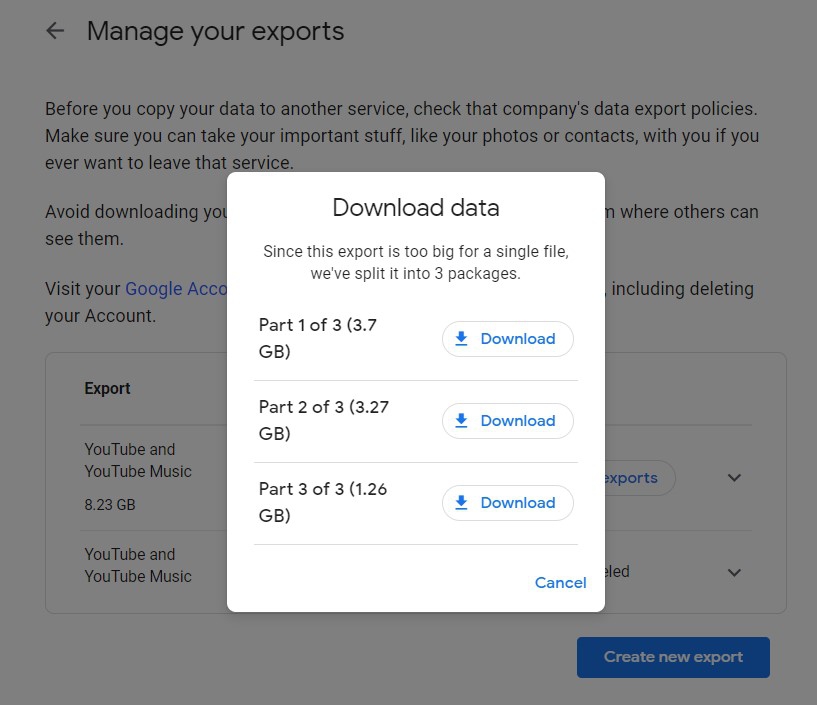Click the Export column header
The width and height of the screenshot is (817, 705).
(107, 388)
